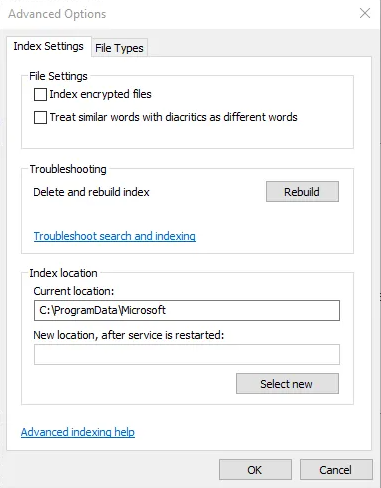The height and width of the screenshot is (488, 381).
Task: Close the Advanced Options dialog
Action: (x=365, y=14)
